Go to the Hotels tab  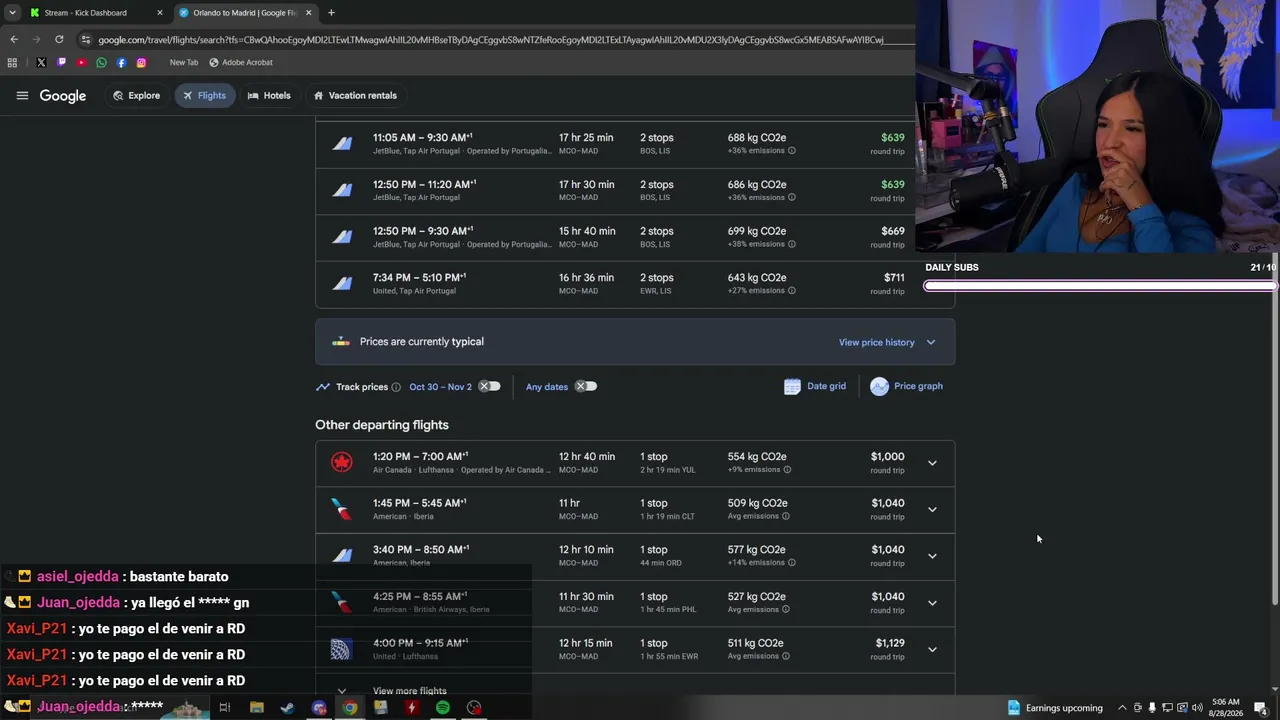click(x=269, y=96)
